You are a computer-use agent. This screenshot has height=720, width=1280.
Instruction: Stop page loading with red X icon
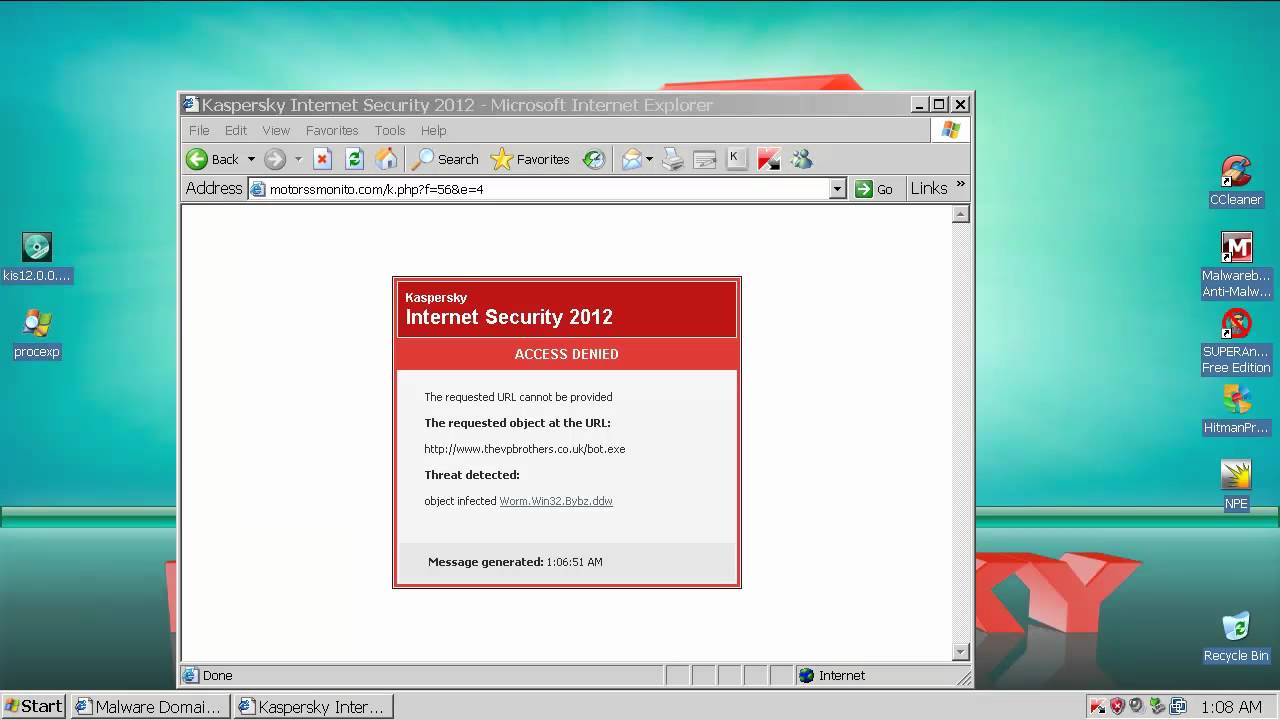tap(322, 159)
